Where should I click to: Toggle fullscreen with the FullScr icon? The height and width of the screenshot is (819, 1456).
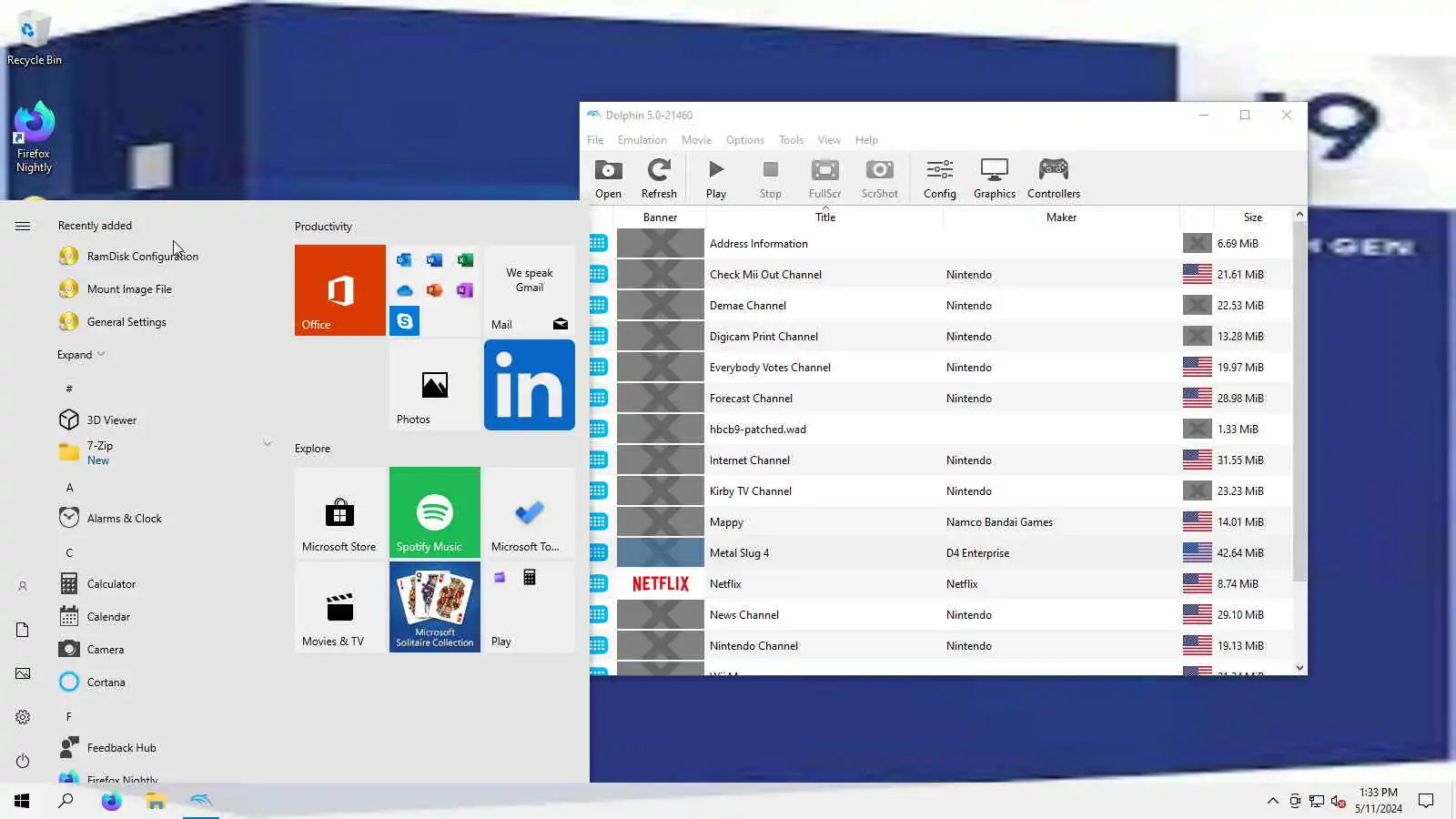[x=824, y=178]
